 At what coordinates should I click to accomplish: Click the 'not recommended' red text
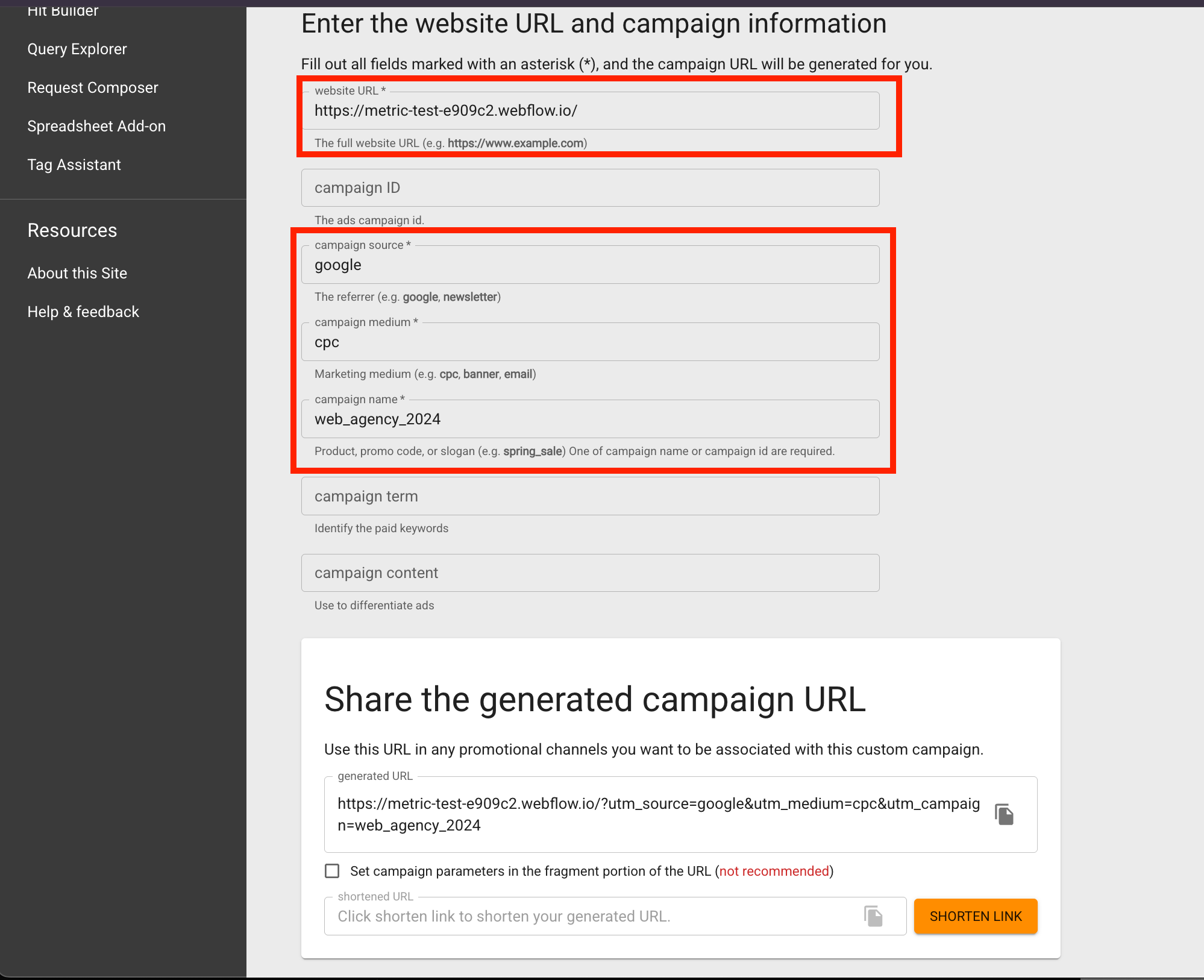click(x=774, y=871)
